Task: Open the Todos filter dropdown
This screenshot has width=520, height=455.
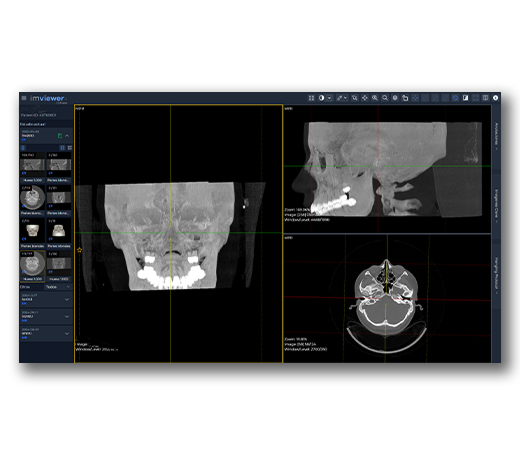Action: tap(58, 287)
